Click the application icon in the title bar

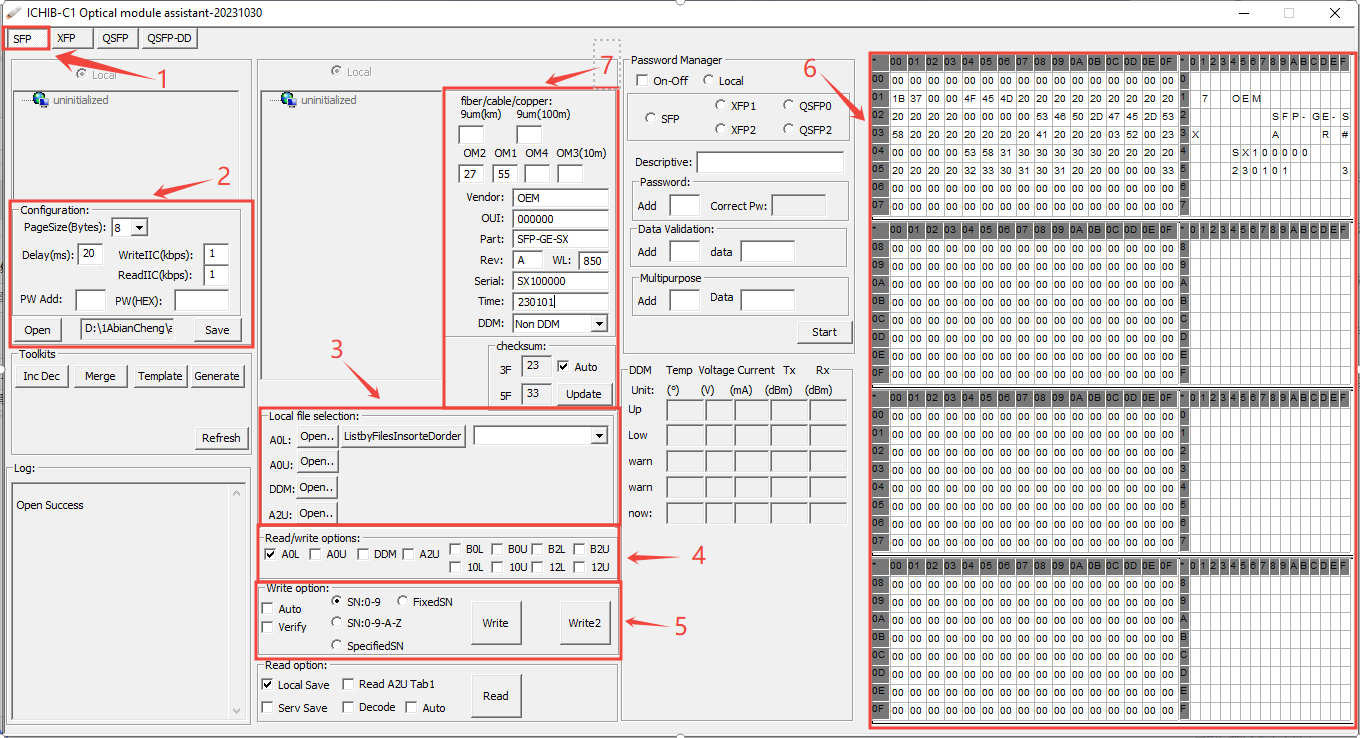[x=14, y=12]
